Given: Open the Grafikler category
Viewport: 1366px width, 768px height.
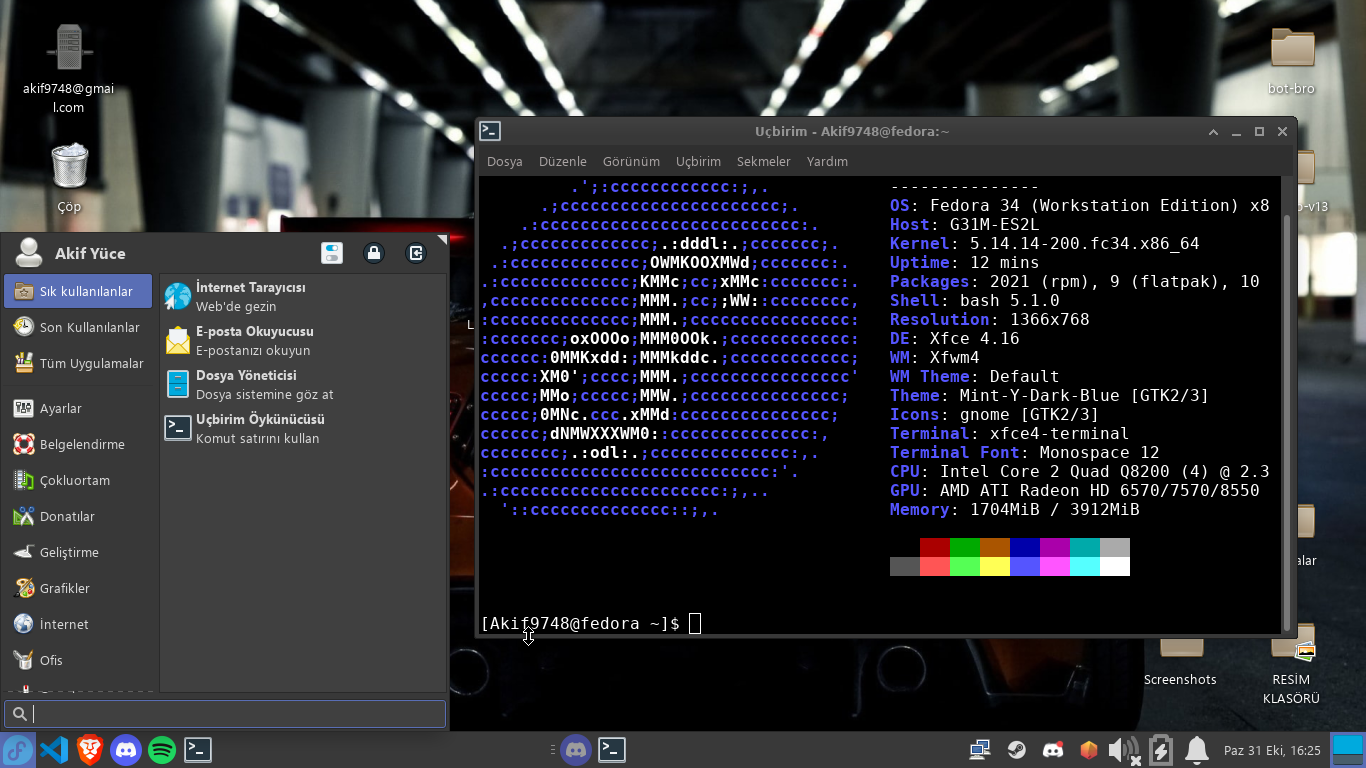Looking at the screenshot, I should coord(78,588).
